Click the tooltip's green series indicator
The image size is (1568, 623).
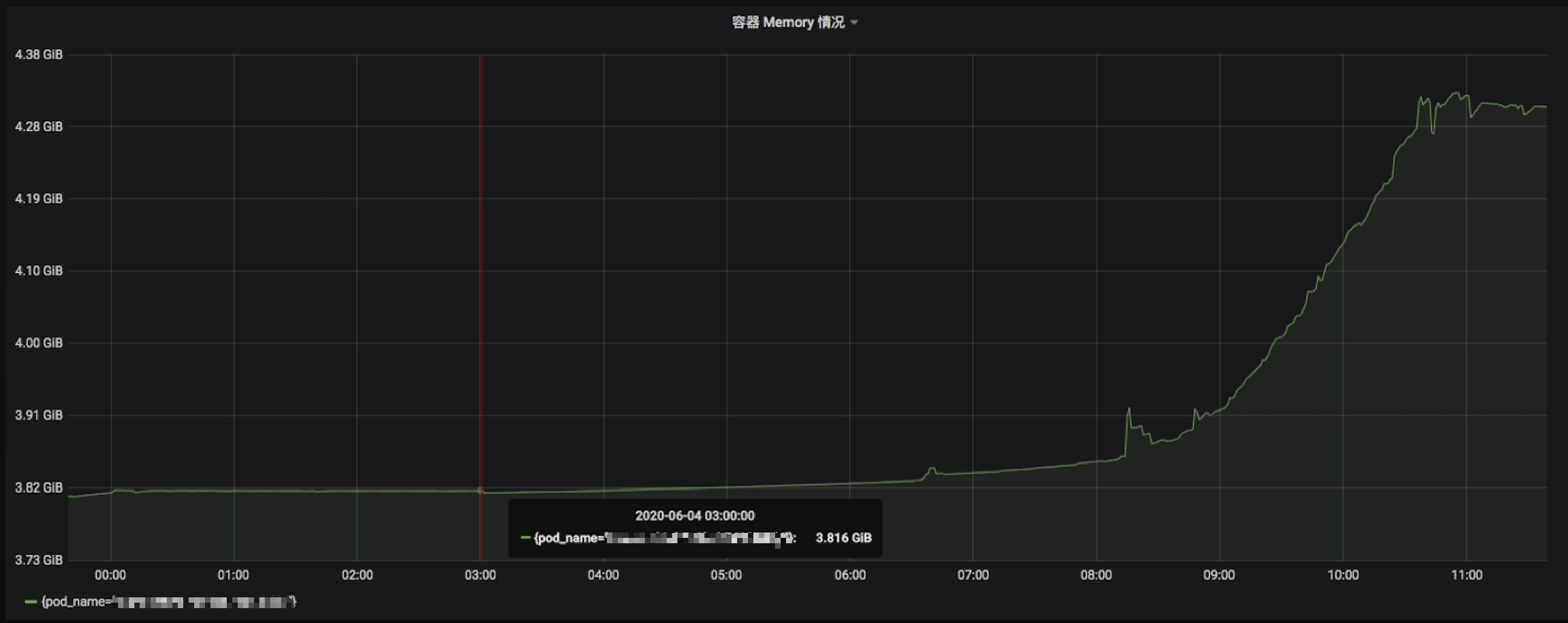[525, 538]
